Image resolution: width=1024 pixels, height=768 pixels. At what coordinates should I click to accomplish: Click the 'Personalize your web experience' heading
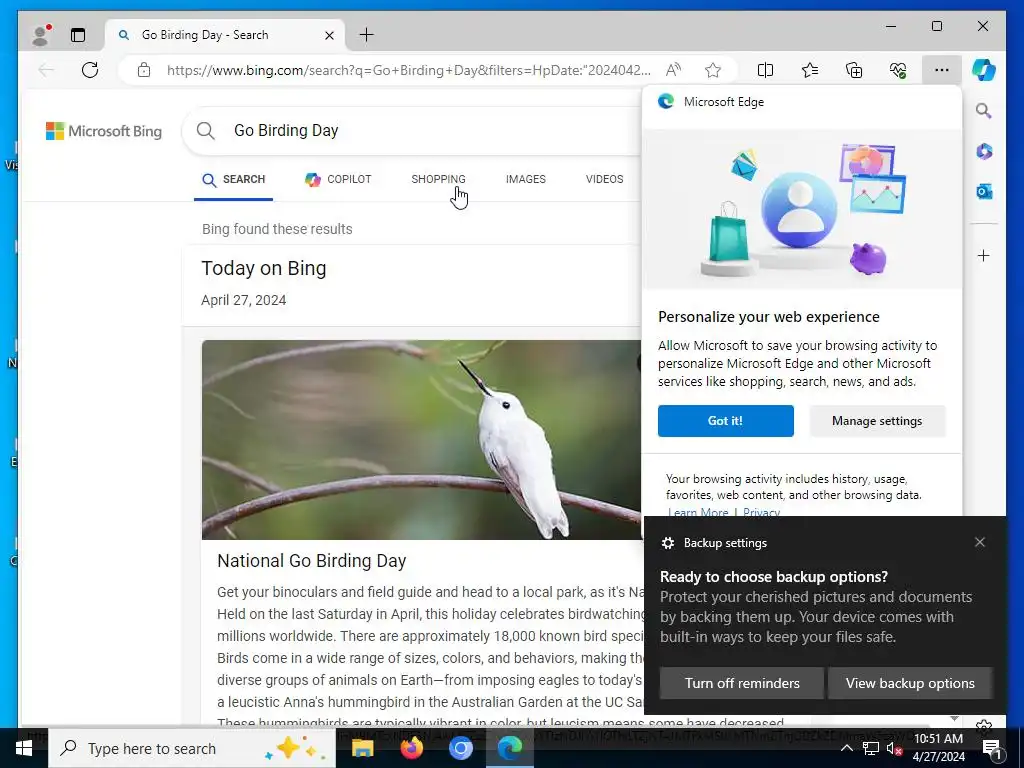[x=769, y=317]
